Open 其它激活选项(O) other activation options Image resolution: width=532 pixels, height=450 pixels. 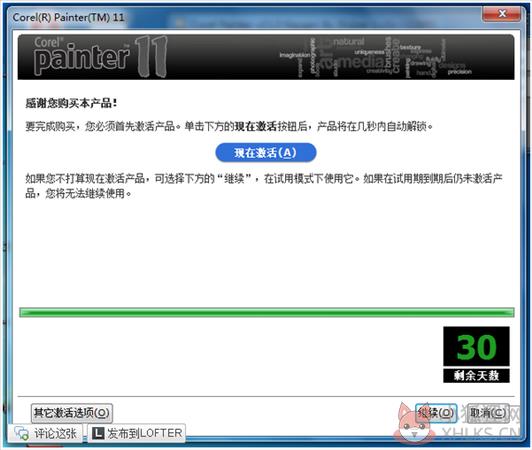72,413
